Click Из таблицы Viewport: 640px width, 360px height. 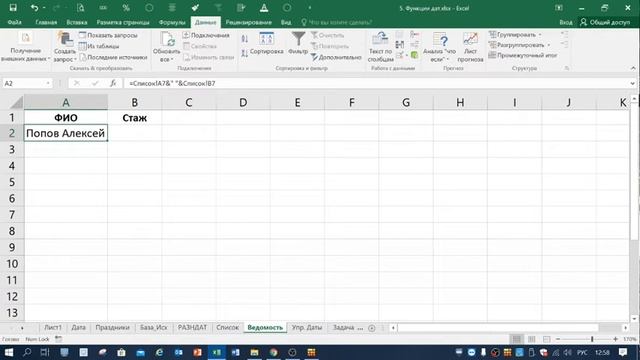(x=99, y=47)
